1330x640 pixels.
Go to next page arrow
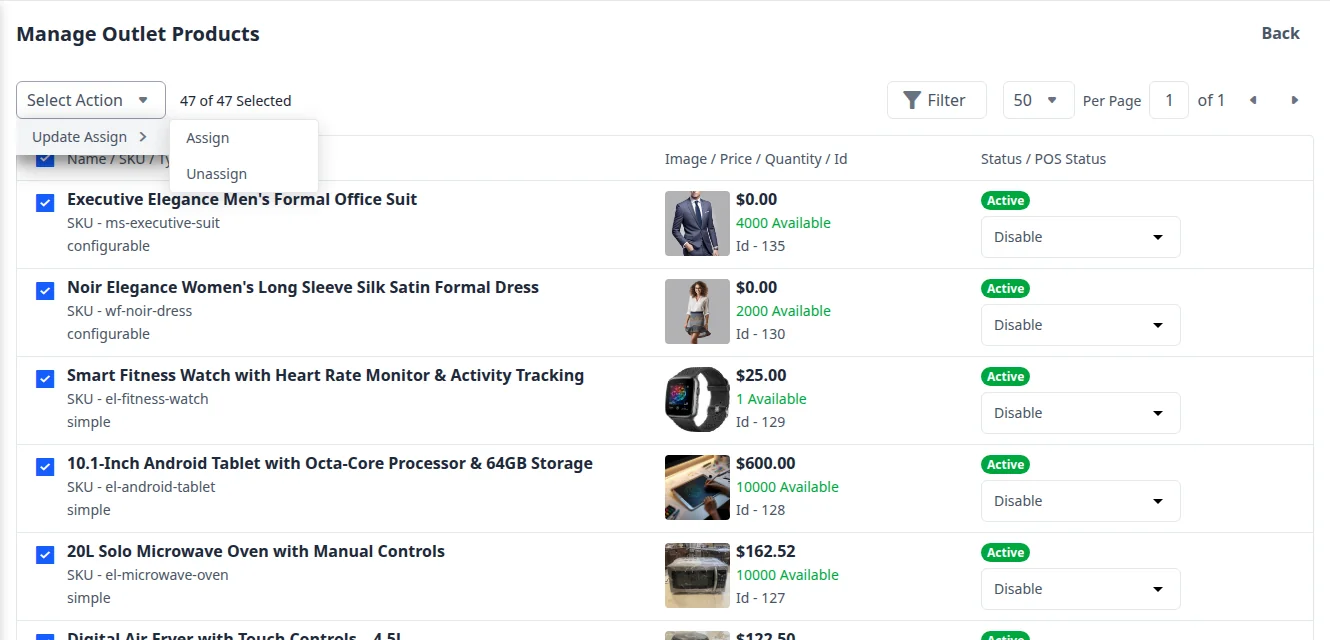pos(1295,100)
